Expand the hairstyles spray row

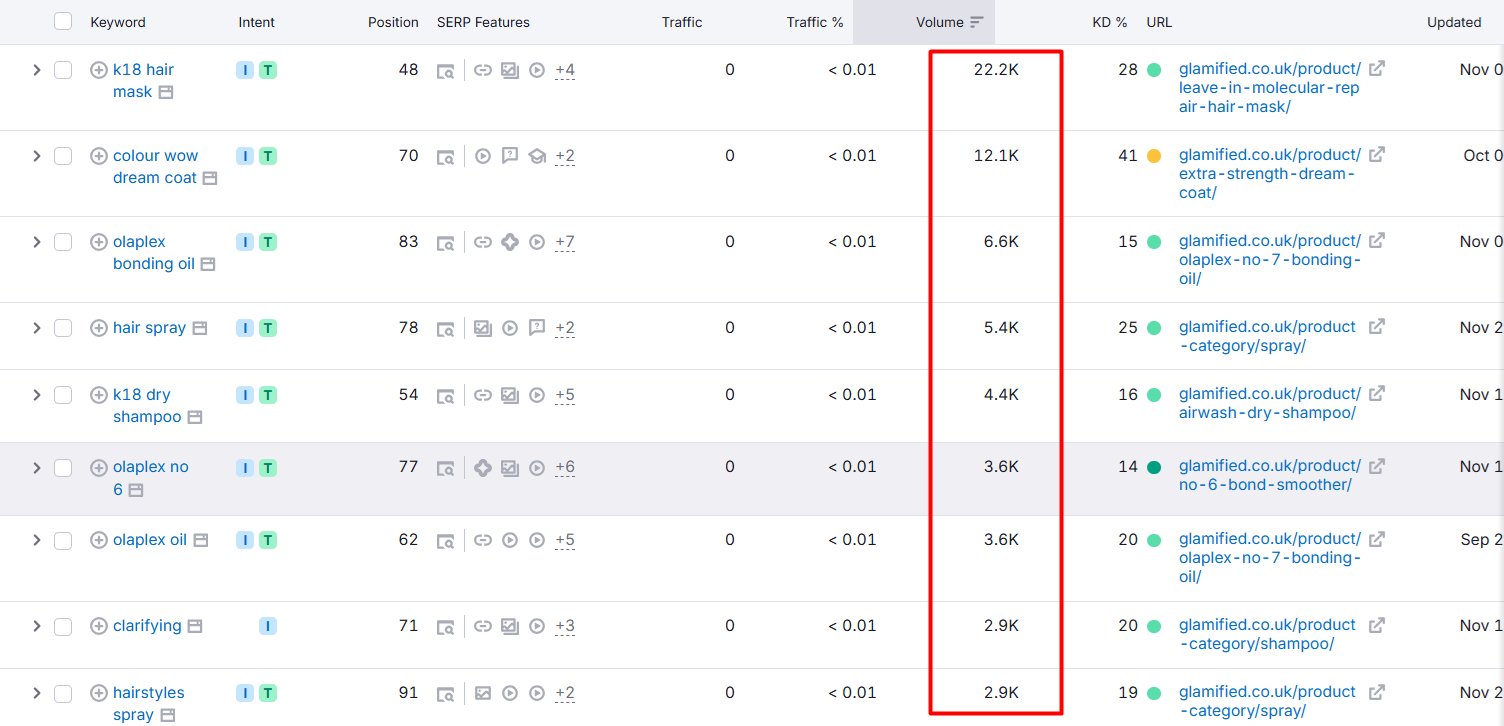click(x=37, y=693)
